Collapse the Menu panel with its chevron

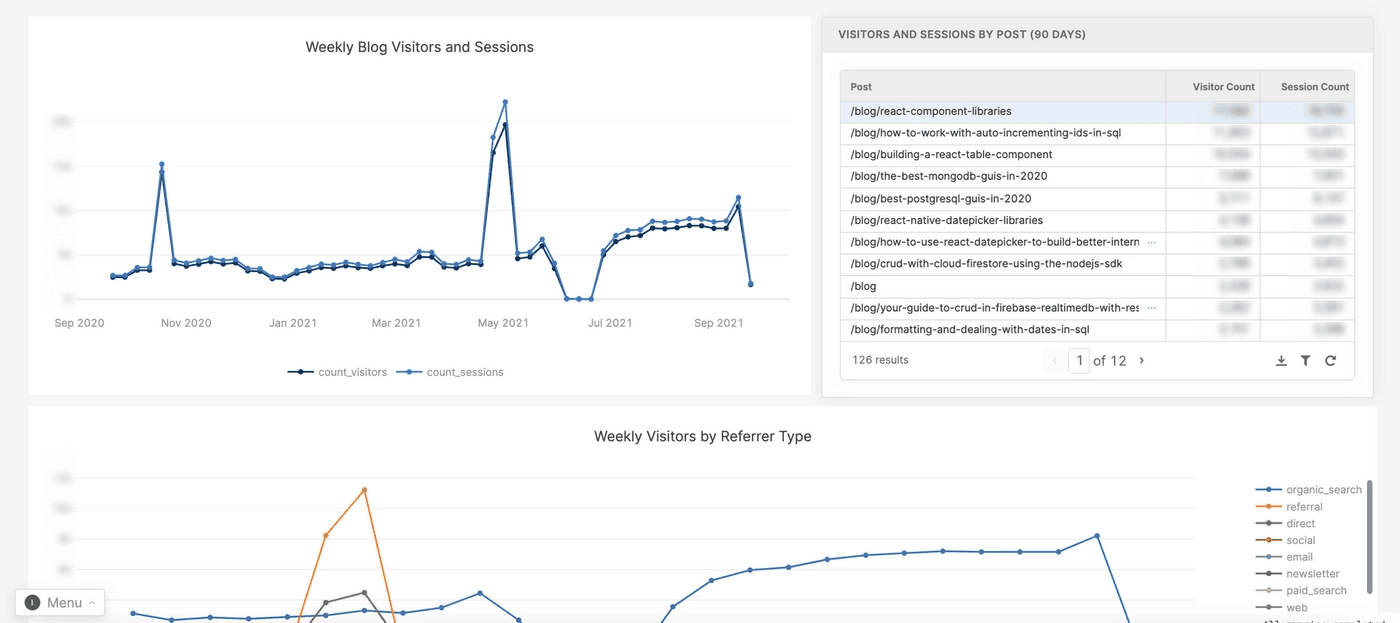[x=93, y=602]
